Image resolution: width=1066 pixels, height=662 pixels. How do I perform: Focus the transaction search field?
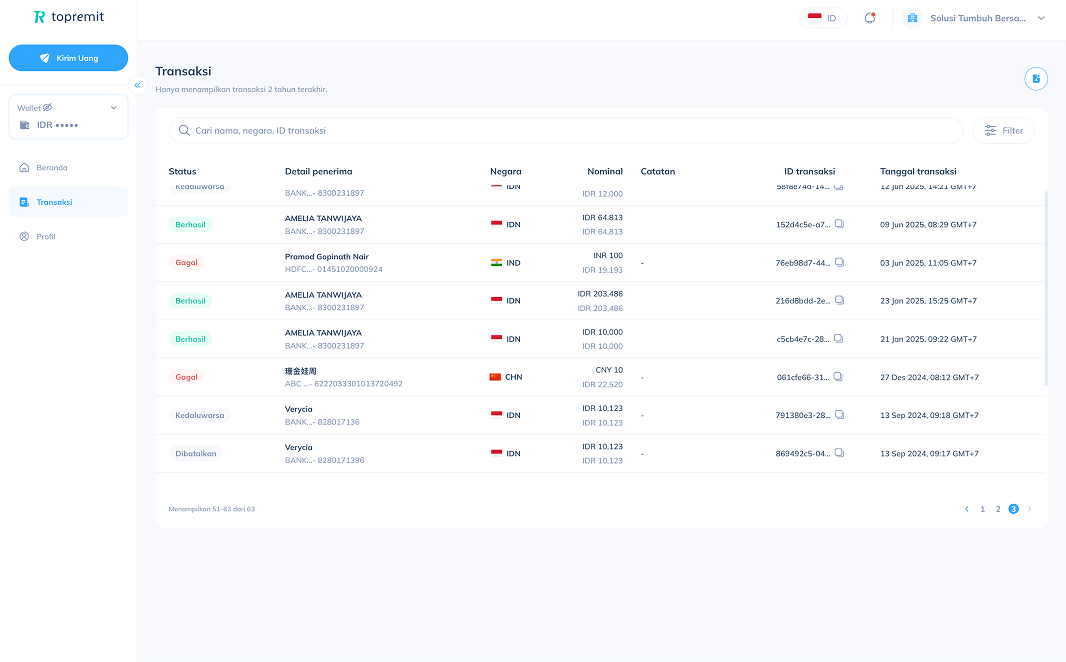point(566,130)
